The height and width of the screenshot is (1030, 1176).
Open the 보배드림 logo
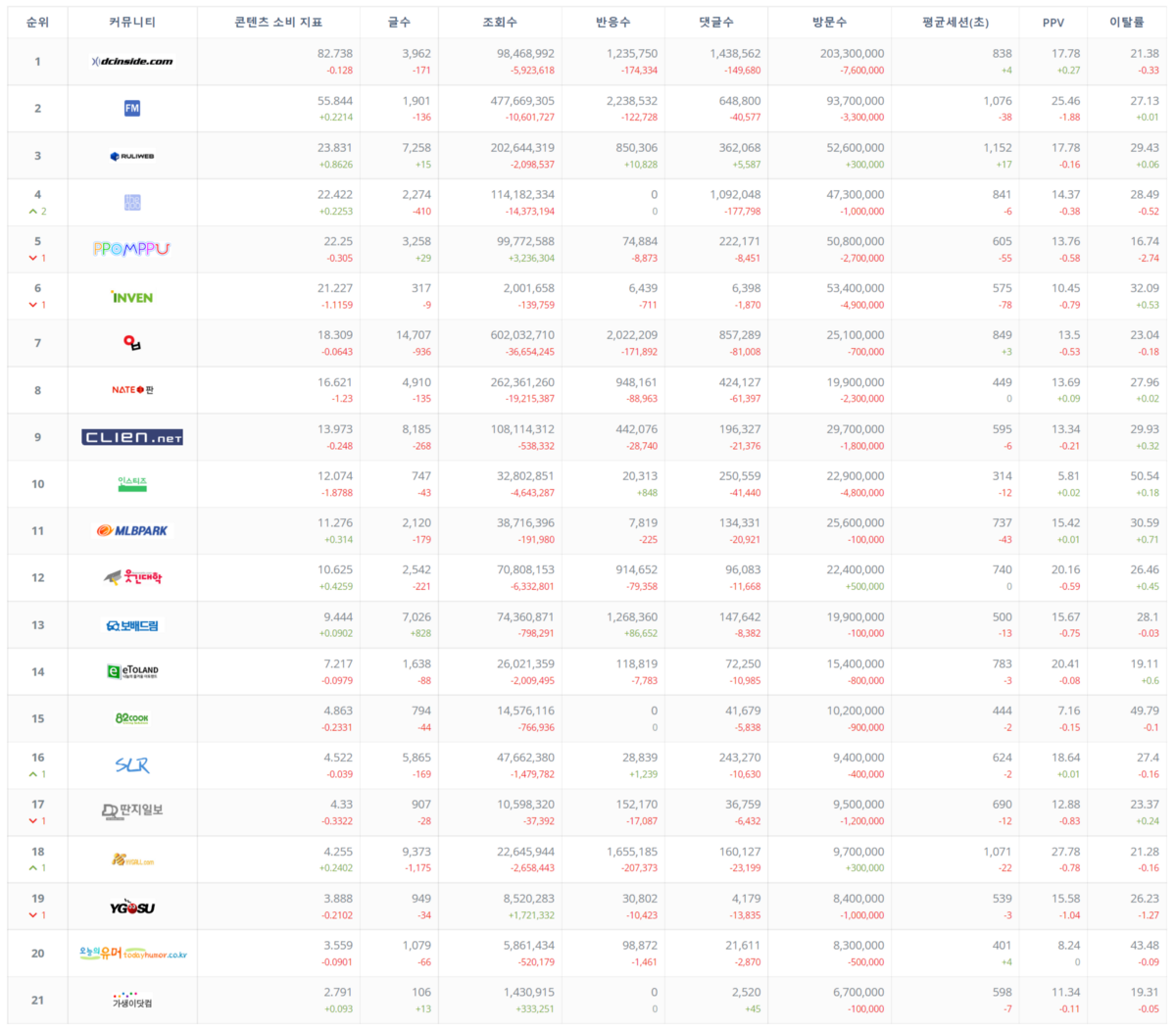coord(132,625)
